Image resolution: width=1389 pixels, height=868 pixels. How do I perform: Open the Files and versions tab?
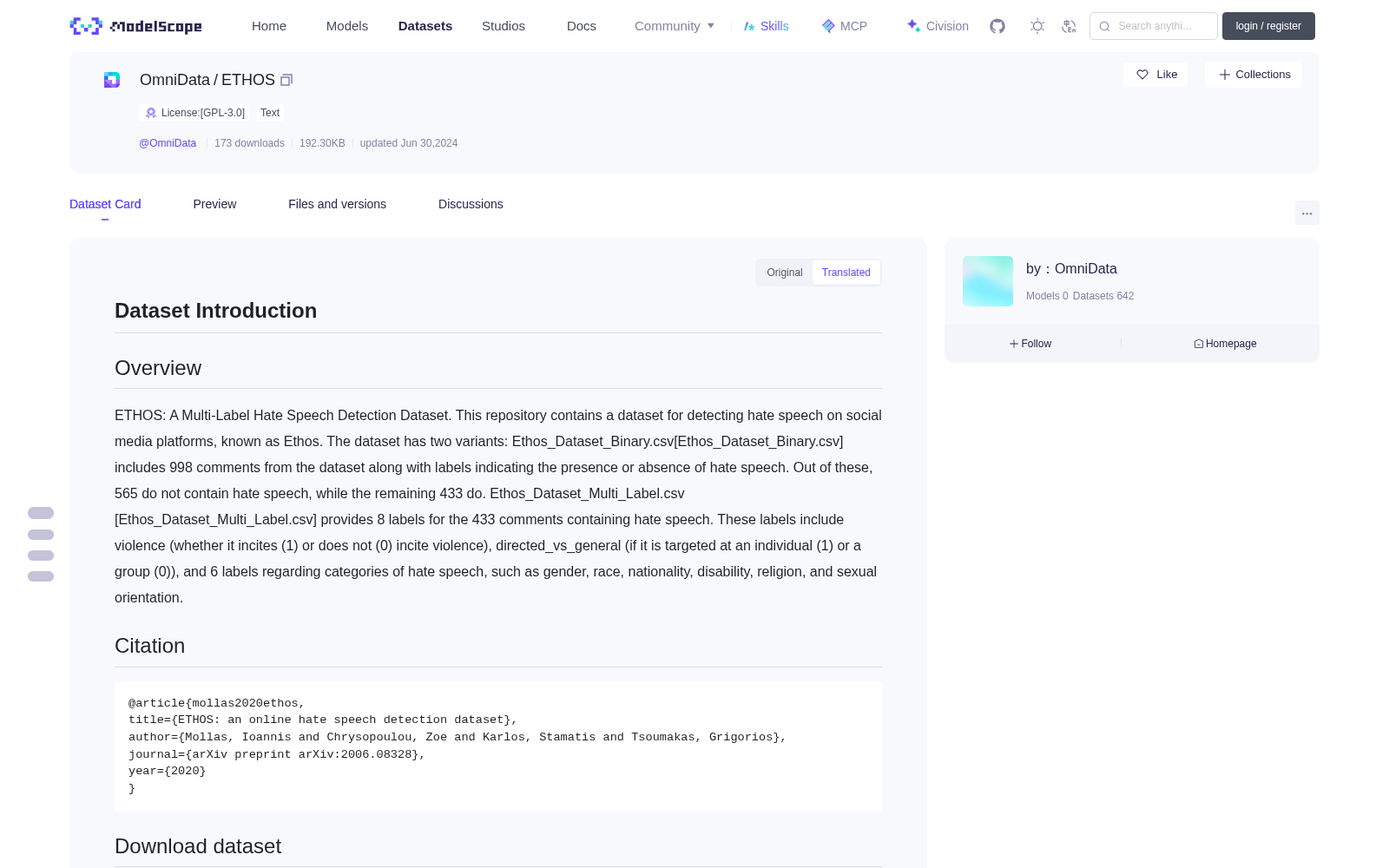coord(337,204)
